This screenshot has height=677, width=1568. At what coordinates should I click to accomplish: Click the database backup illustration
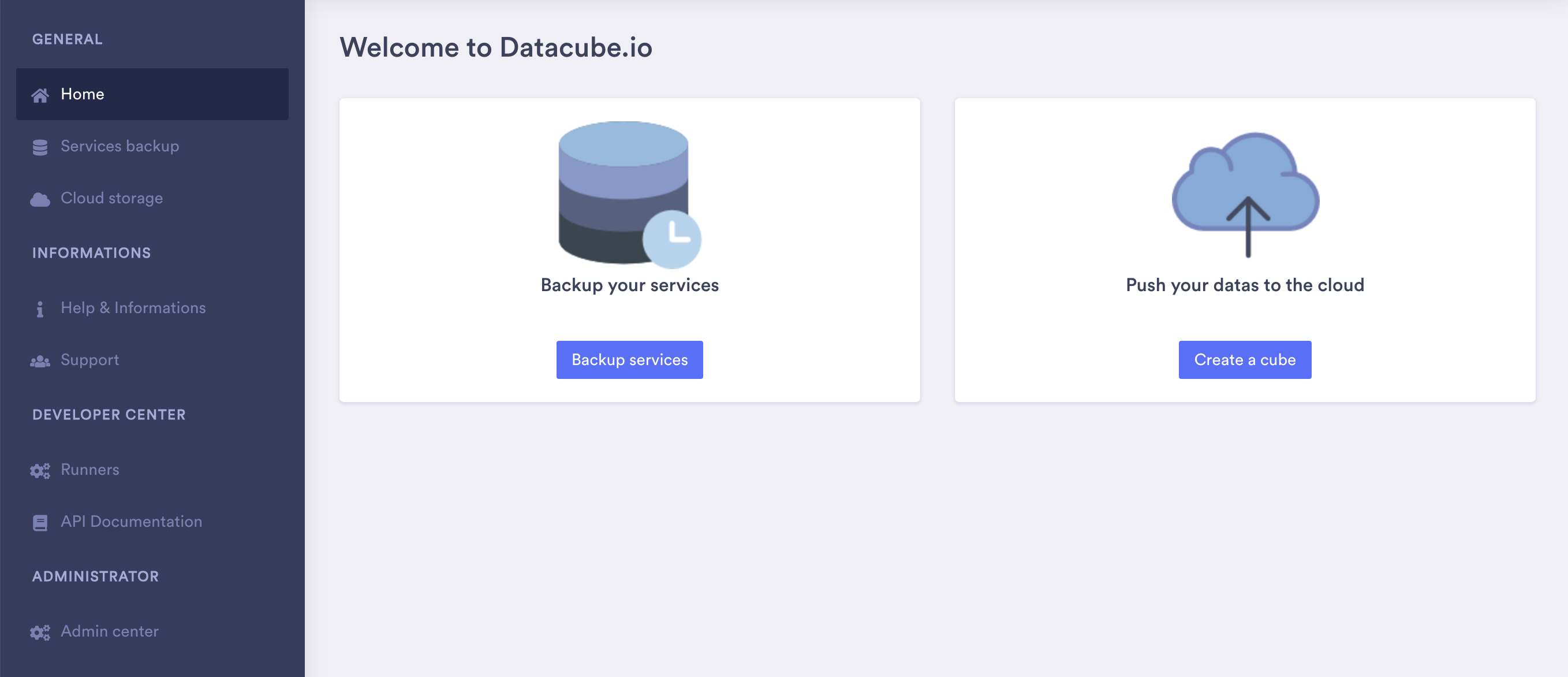click(629, 194)
